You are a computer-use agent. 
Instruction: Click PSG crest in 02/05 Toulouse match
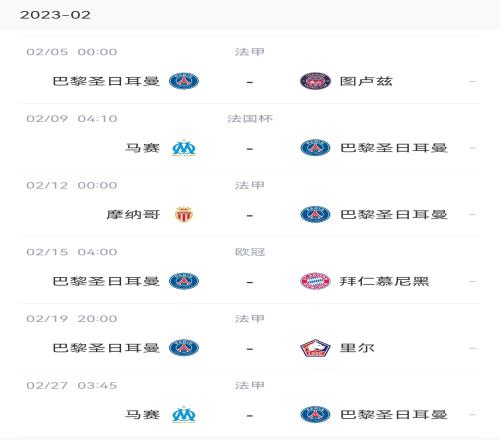(x=184, y=81)
